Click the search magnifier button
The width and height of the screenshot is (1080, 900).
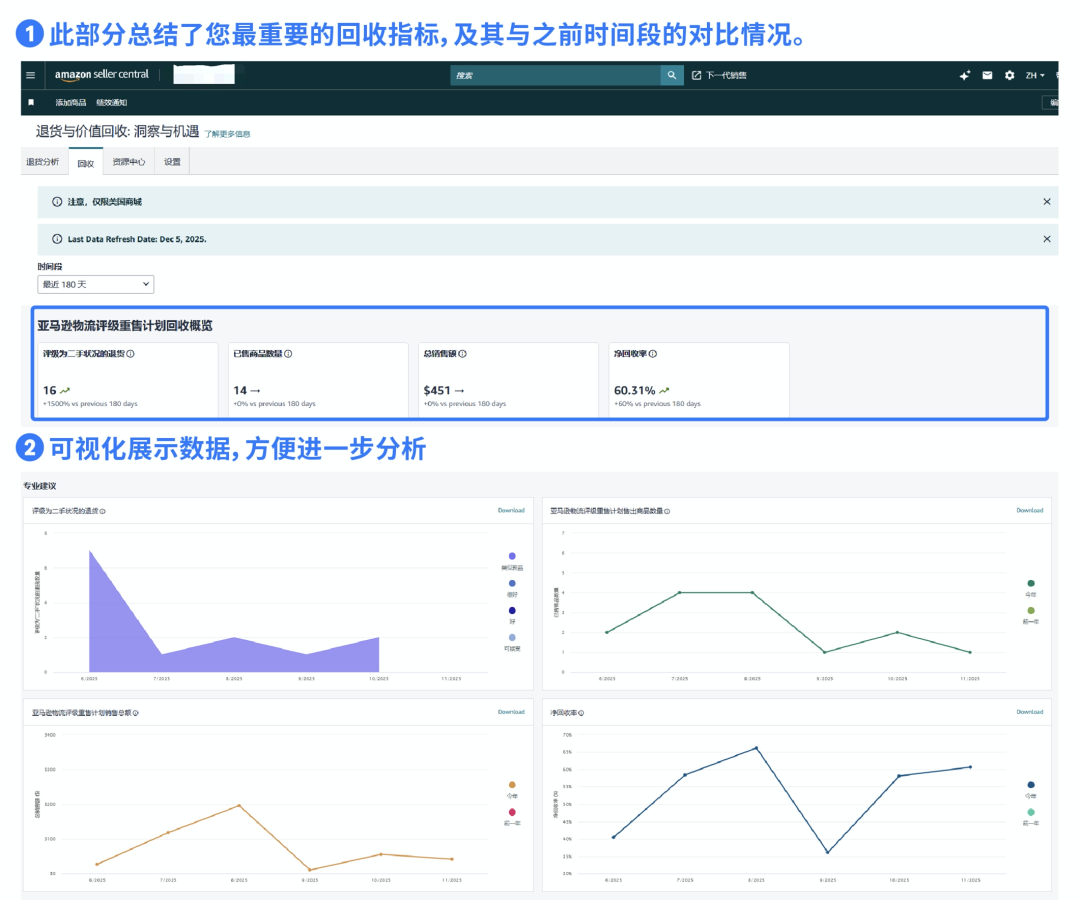pos(673,75)
